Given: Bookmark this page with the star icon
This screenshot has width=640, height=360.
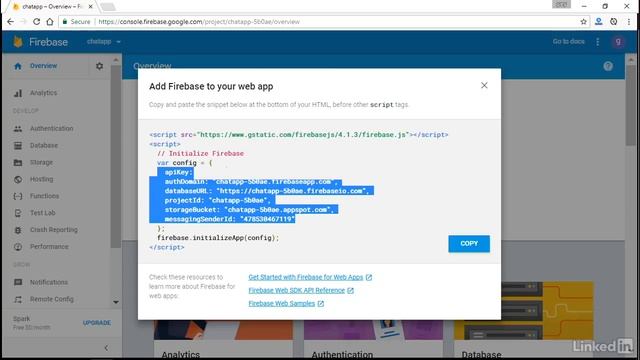Looking at the screenshot, I should [584, 22].
